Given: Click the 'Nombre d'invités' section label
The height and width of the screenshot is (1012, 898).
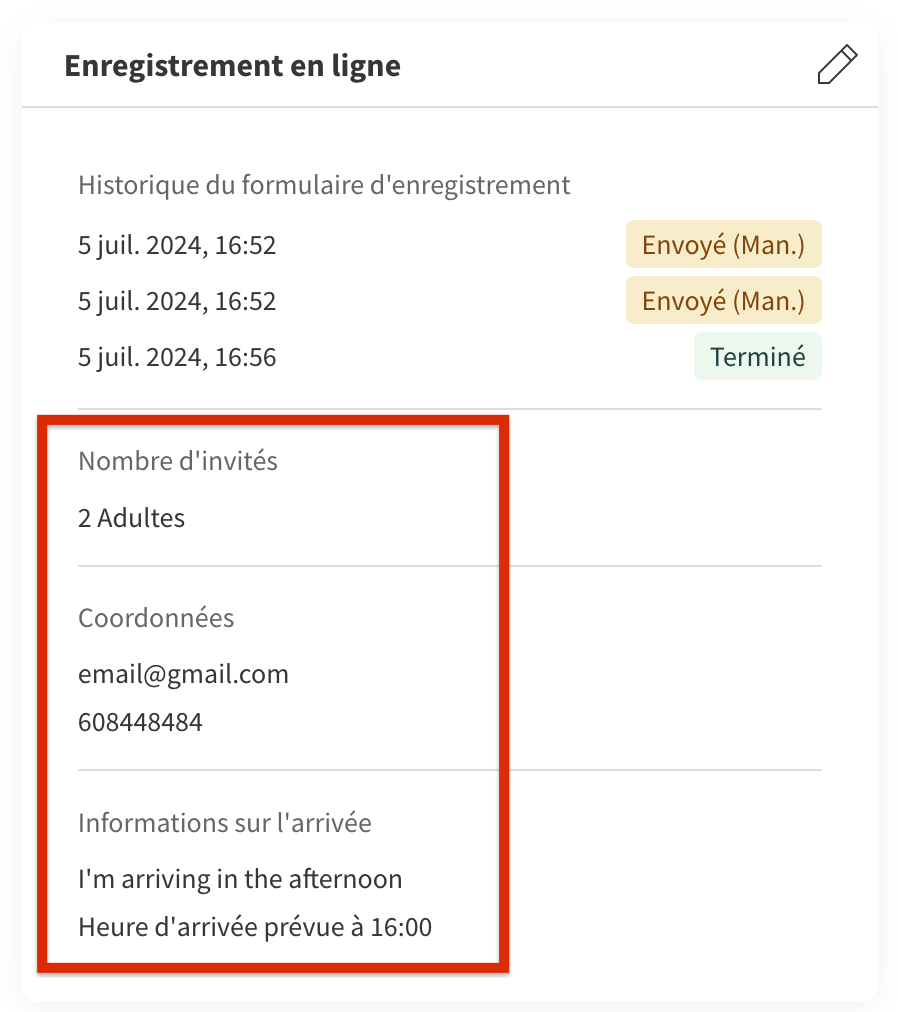Looking at the screenshot, I should point(178,461).
